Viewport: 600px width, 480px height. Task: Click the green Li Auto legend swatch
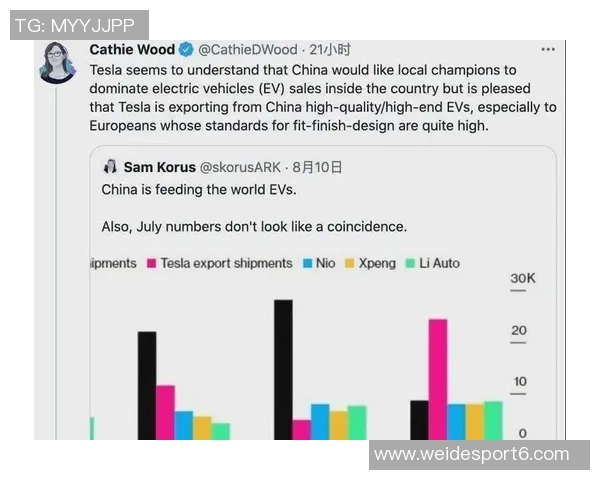point(409,263)
